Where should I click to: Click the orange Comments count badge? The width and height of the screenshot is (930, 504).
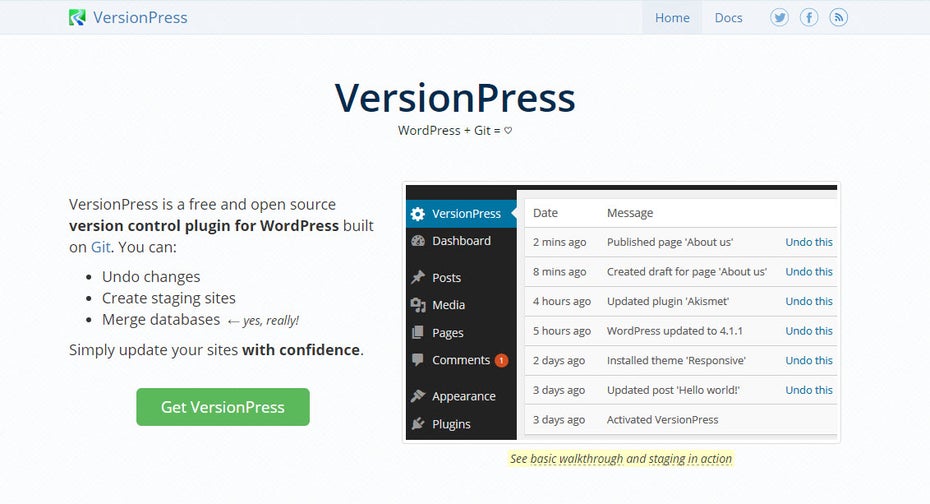(501, 361)
